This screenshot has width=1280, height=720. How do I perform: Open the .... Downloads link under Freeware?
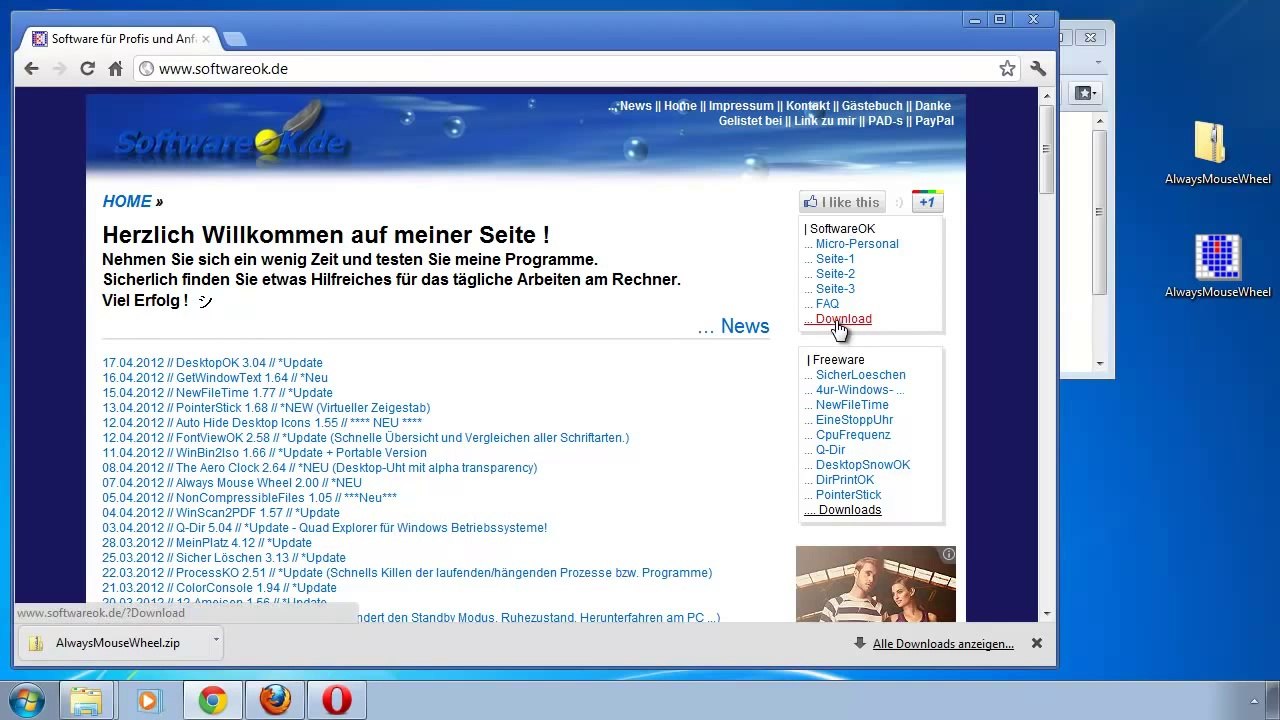(843, 510)
